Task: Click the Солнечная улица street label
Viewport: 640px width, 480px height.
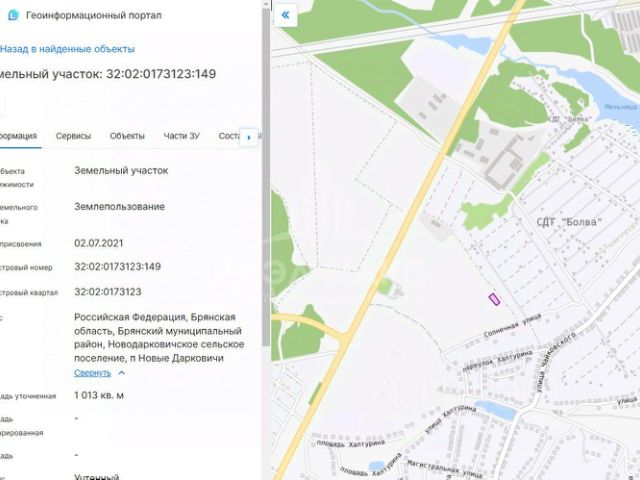Action: [513, 325]
